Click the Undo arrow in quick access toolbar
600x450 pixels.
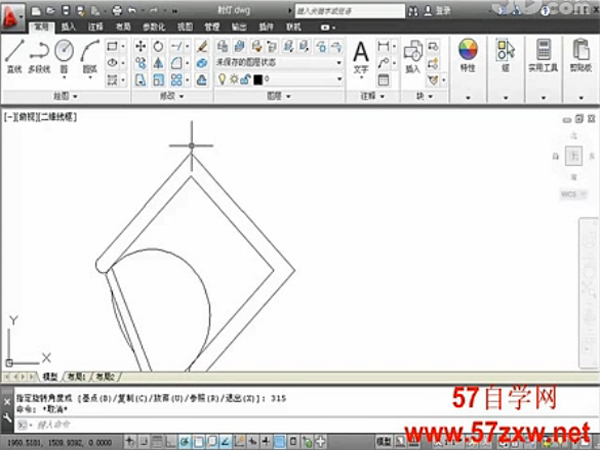click(132, 11)
